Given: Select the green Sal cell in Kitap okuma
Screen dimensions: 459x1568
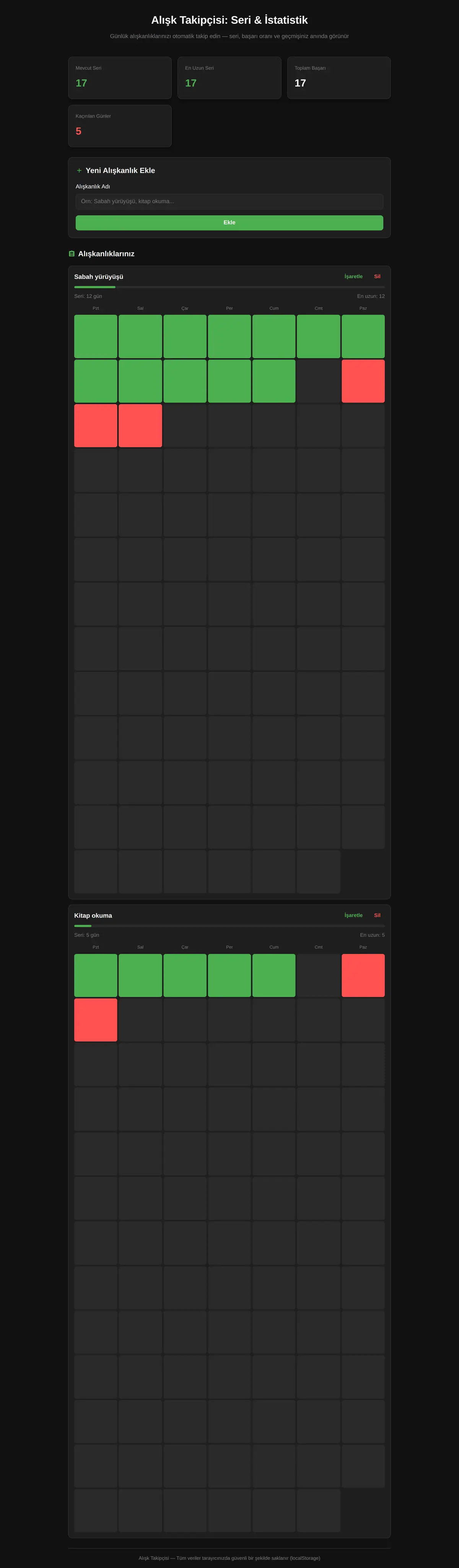Looking at the screenshot, I should [x=140, y=975].
